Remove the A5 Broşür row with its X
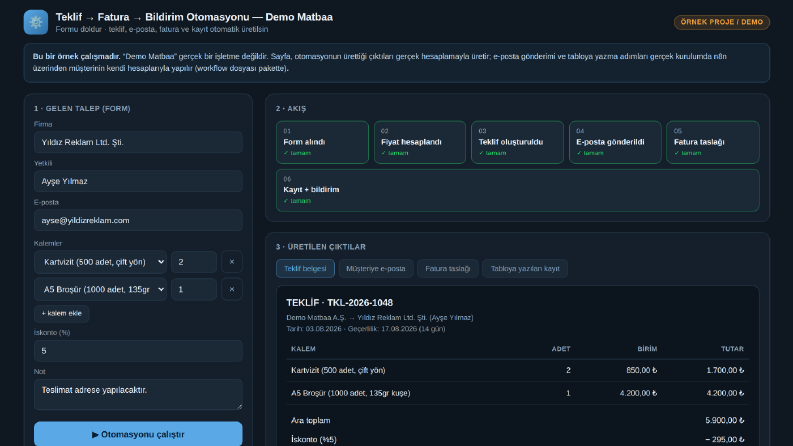Viewport: 793px width, 446px height. pos(232,289)
